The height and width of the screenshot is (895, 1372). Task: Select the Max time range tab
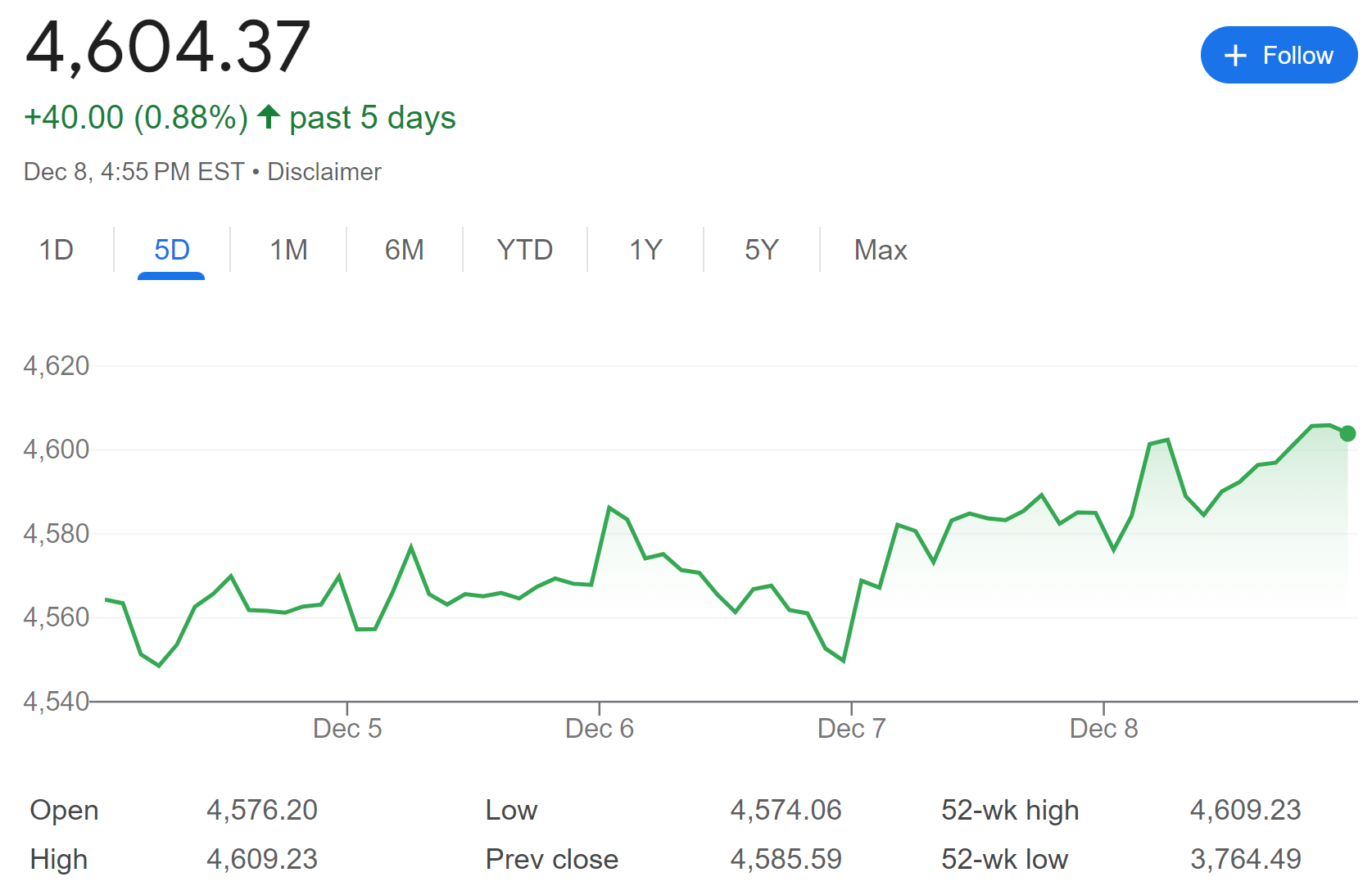tap(881, 250)
